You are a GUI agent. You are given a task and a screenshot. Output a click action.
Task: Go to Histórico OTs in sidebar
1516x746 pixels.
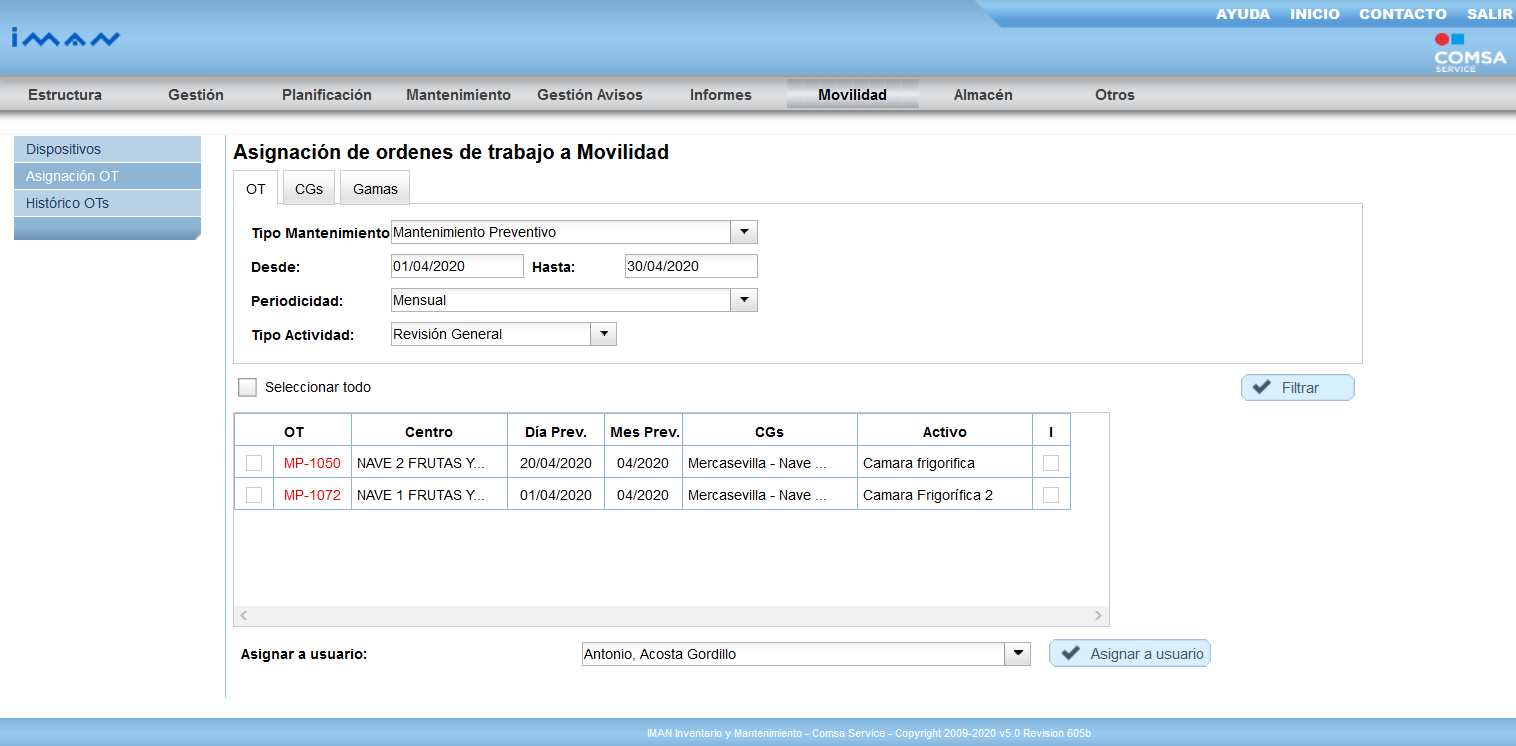click(x=67, y=203)
